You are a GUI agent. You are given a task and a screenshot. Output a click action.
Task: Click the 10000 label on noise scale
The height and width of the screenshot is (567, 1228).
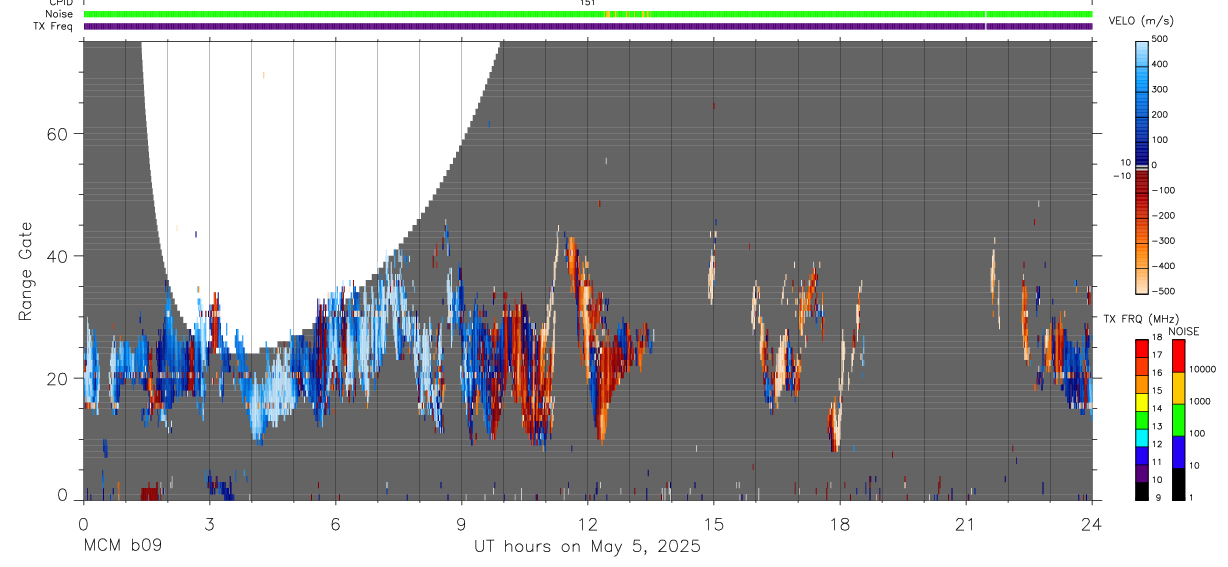(1203, 369)
